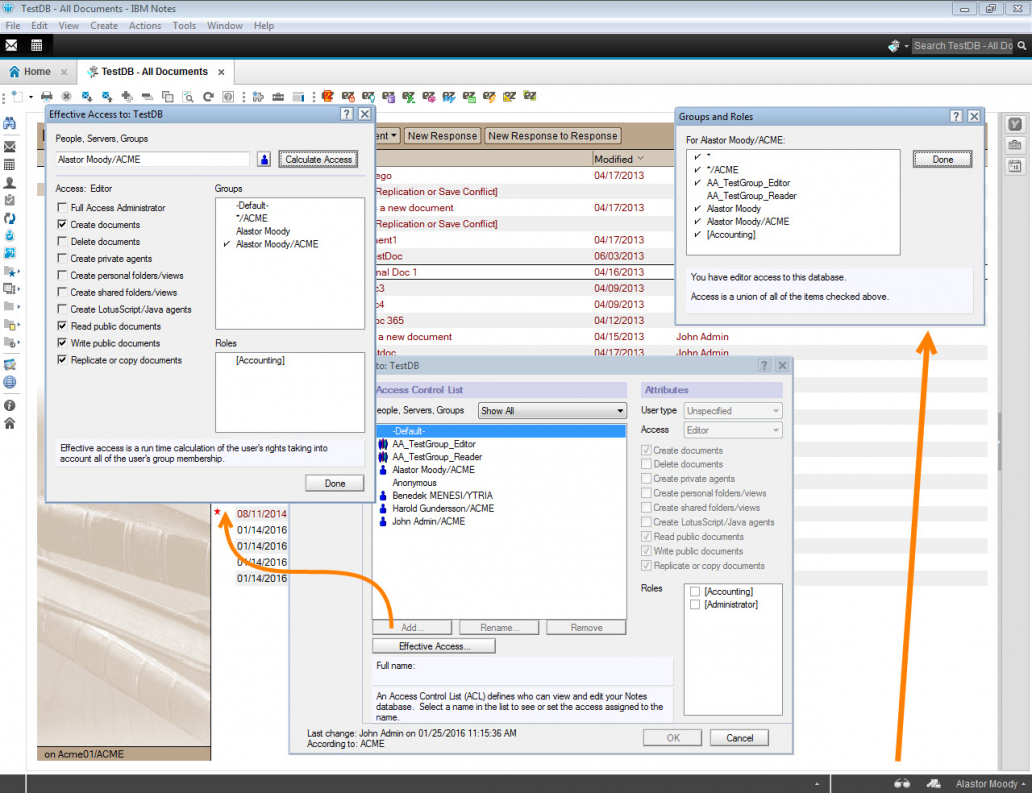This screenshot has width=1032, height=793.
Task: Open the Alastor Moody status bar menu
Action: click(x=990, y=784)
